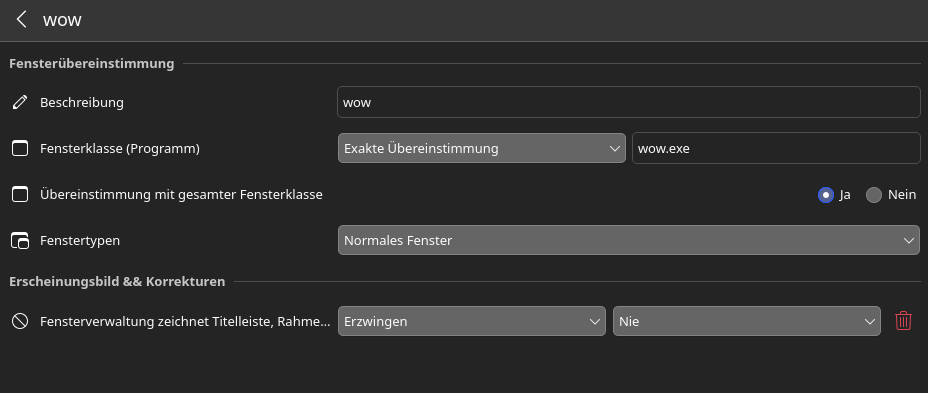This screenshot has height=393, width=928.
Task: Select the Nein radio button
Action: (874, 195)
